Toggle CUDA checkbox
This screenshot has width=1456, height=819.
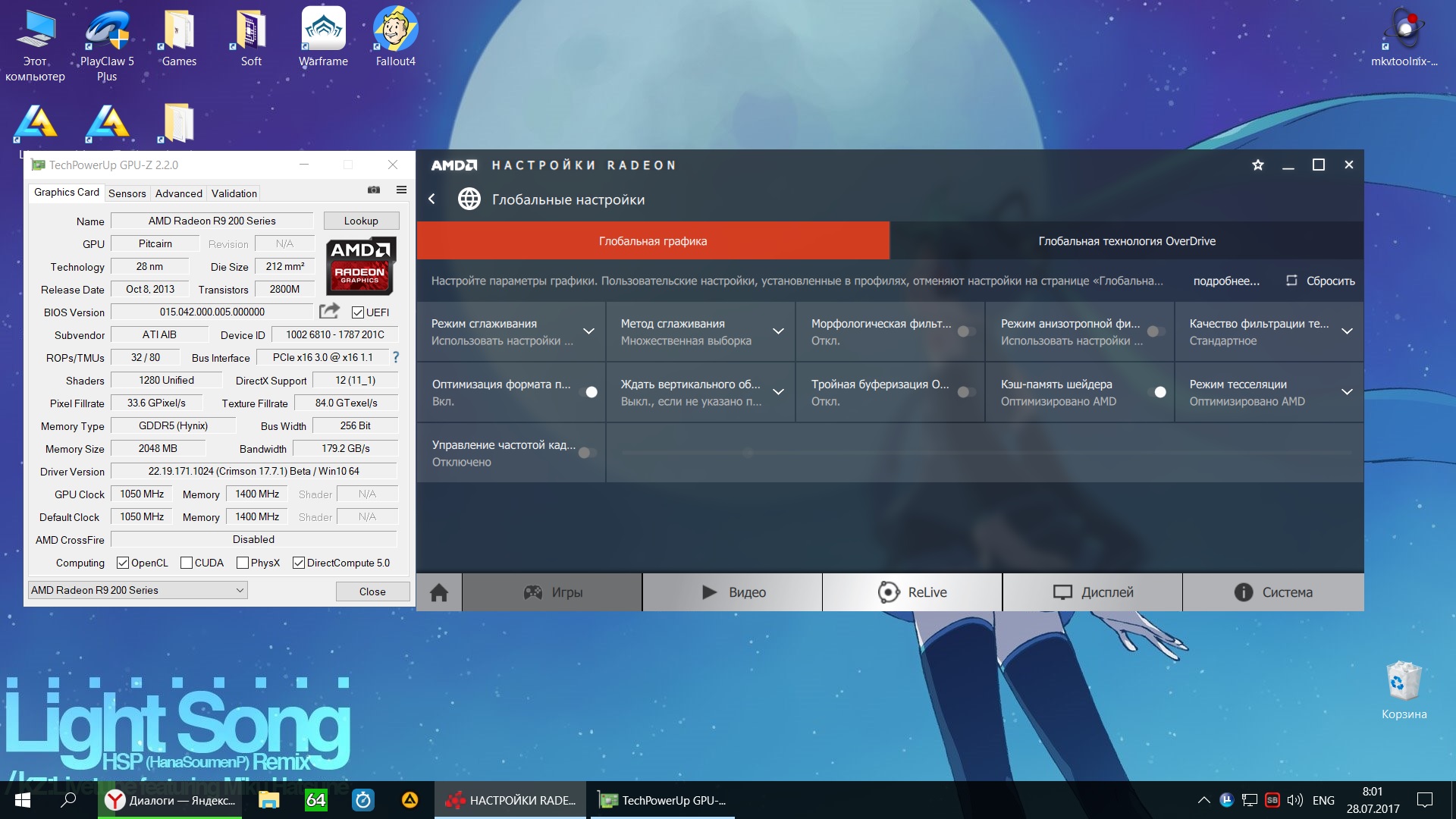187,563
